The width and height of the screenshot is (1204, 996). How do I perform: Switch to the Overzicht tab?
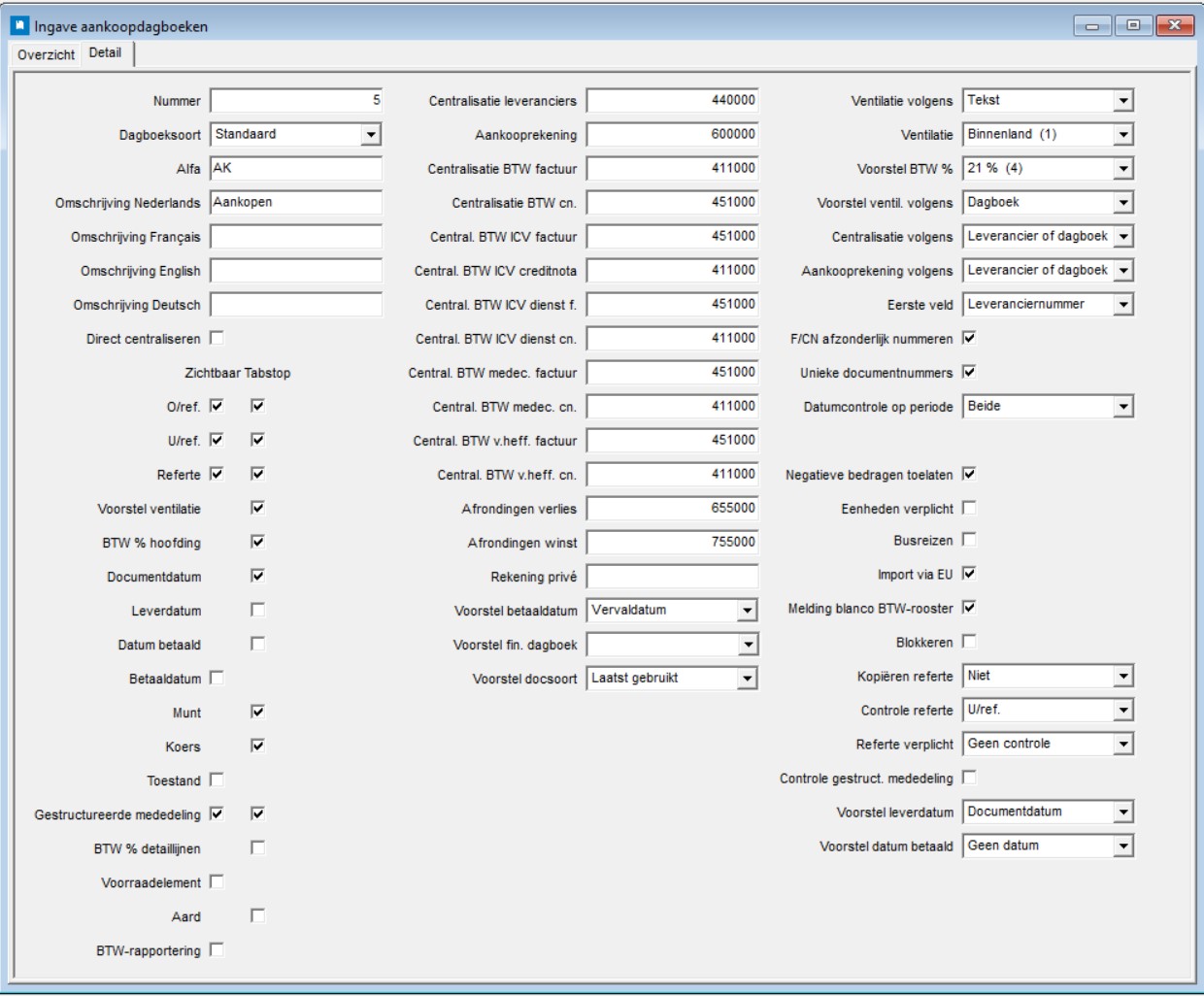click(x=46, y=54)
